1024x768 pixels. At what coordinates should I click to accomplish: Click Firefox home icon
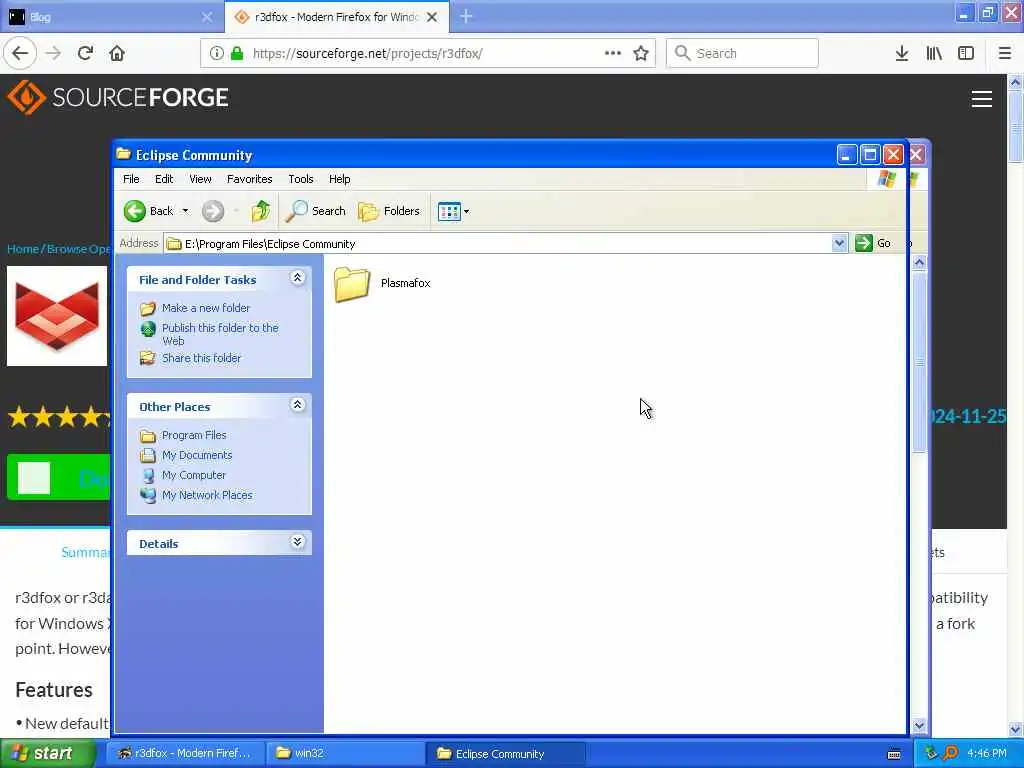coord(117,53)
